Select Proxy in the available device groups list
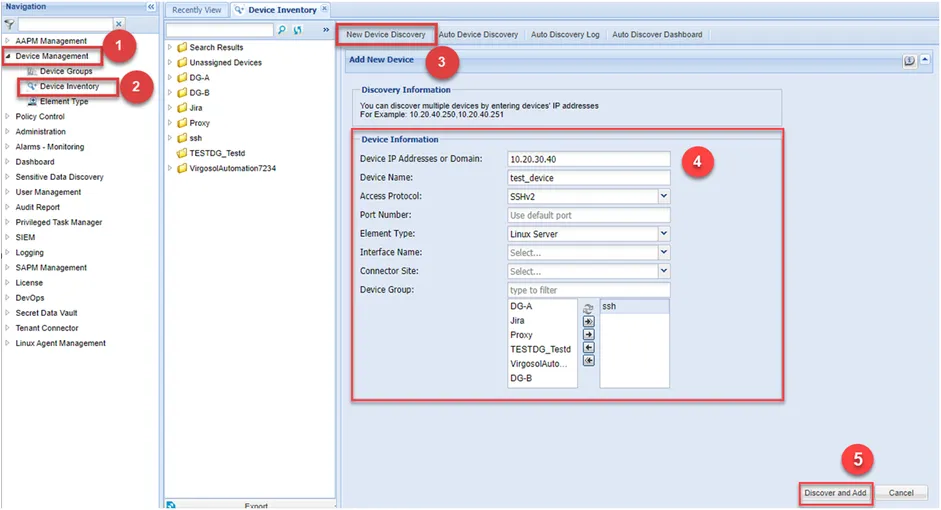 542,335
